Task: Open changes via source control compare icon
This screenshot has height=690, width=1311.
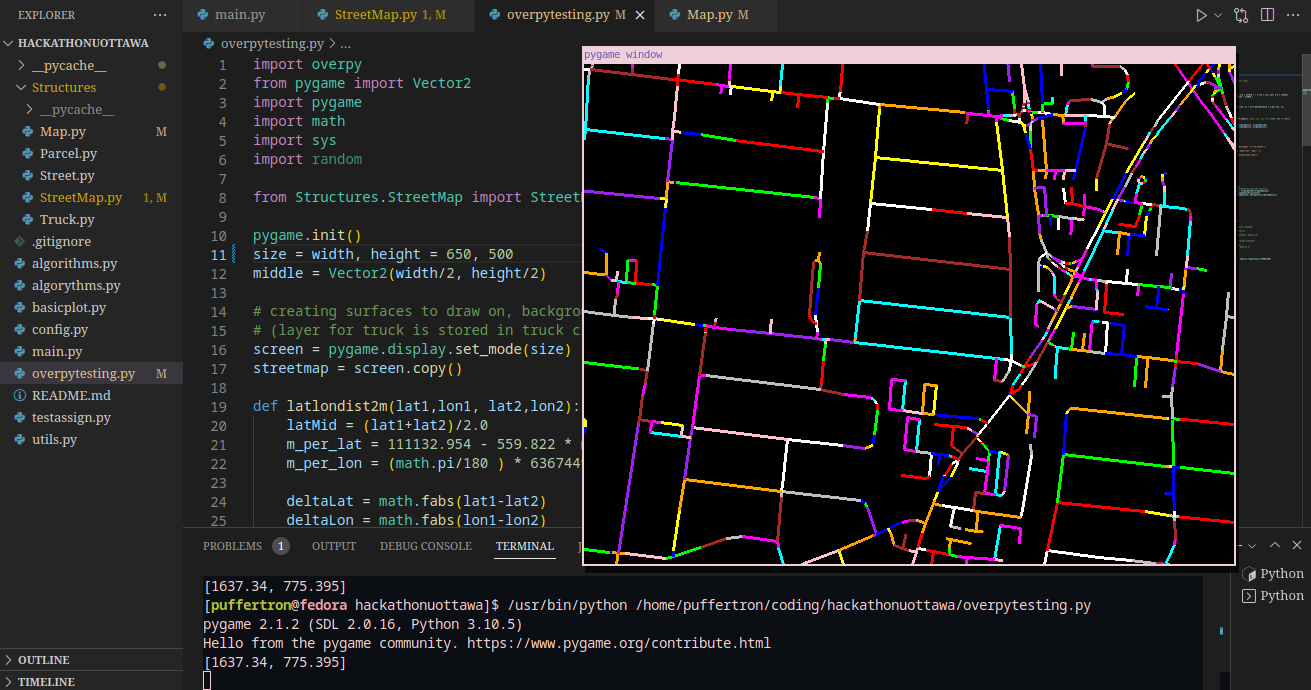Action: click(x=1241, y=15)
